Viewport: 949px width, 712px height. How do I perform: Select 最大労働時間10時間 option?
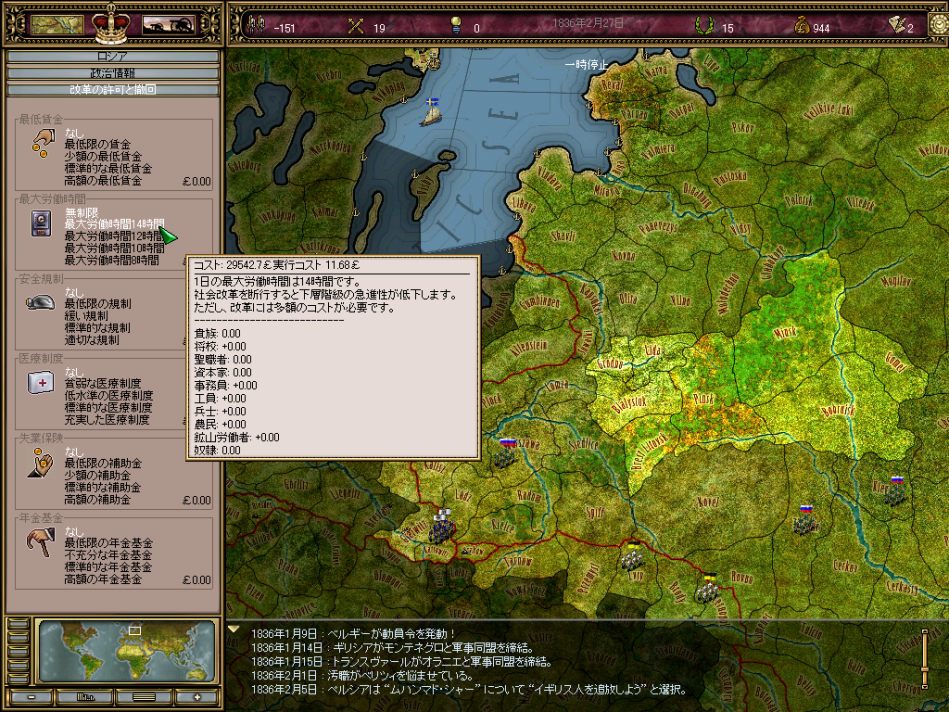[114, 248]
